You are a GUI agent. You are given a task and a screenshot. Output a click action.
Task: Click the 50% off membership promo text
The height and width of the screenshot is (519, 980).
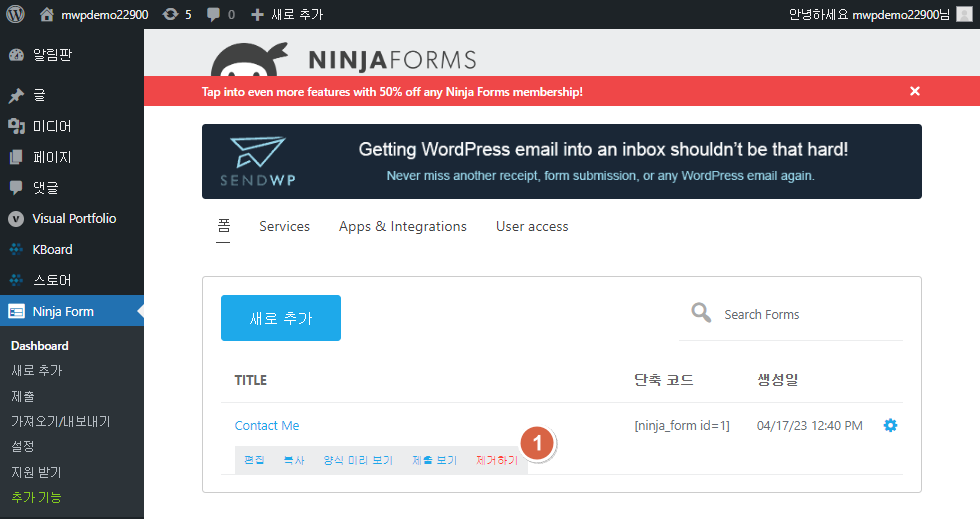[392, 92]
